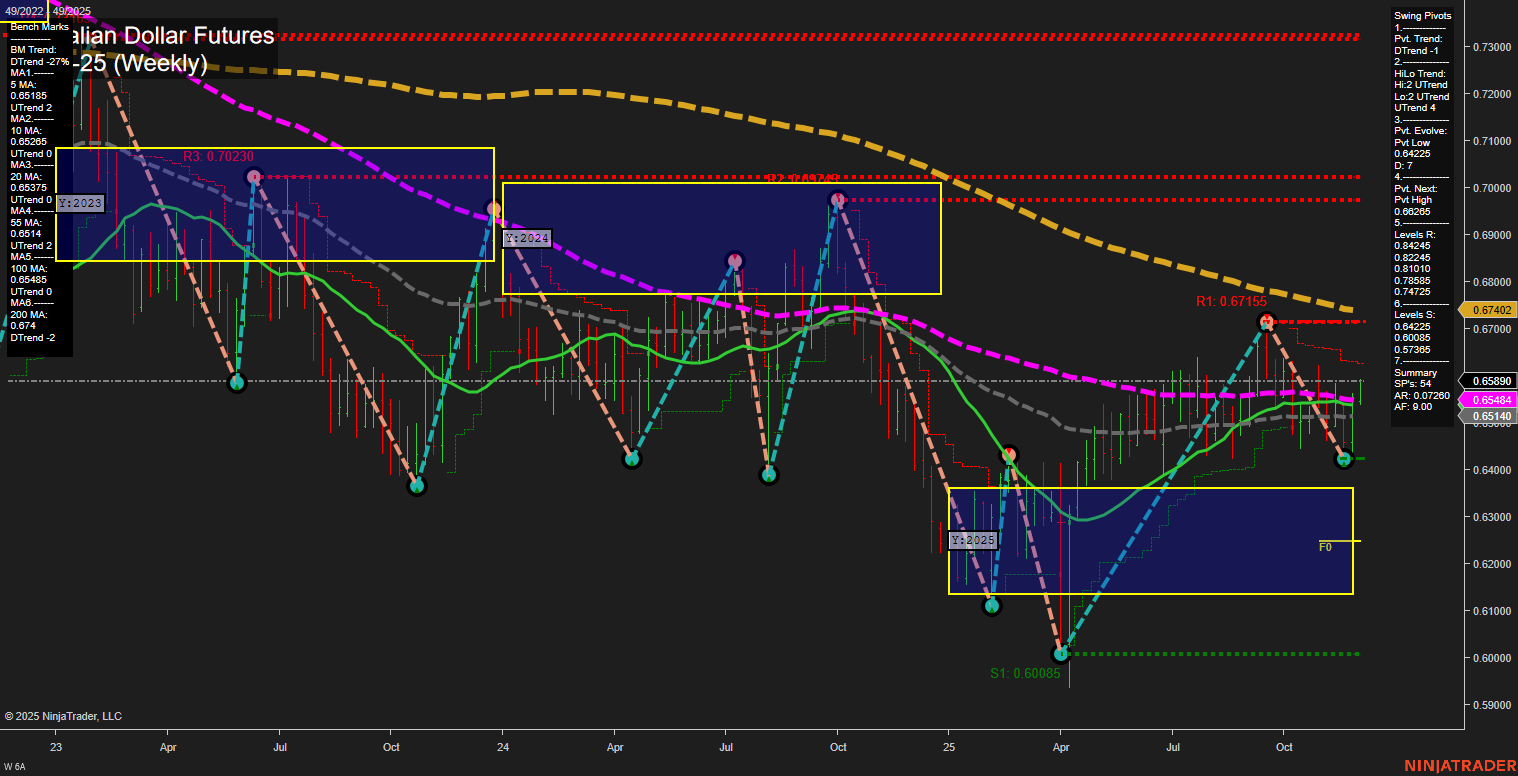The image size is (1518, 776).
Task: Click the swing low pivot at S1 0.60085
Action: [x=1061, y=654]
